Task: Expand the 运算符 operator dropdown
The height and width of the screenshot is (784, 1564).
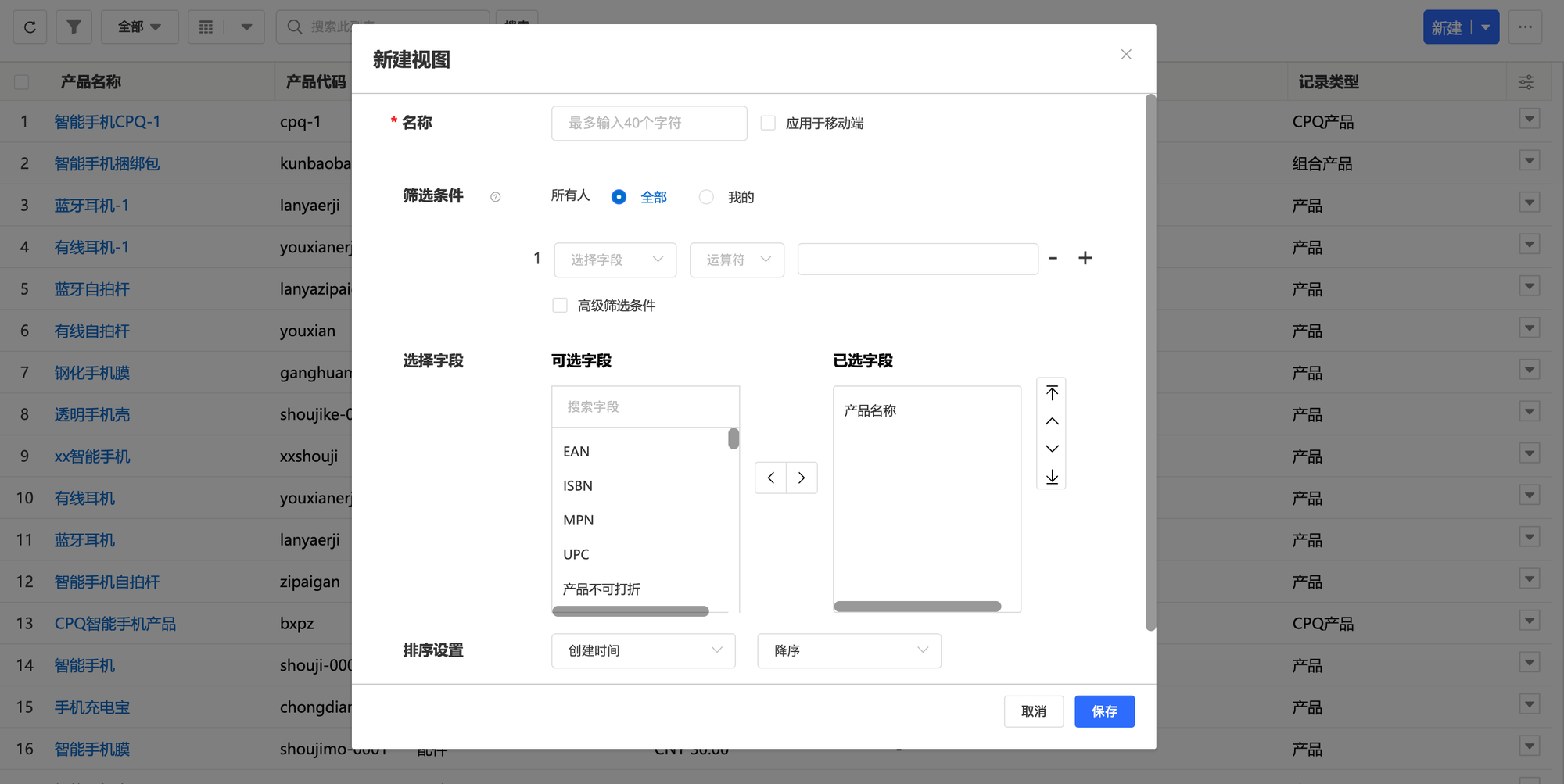Action: tap(737, 260)
